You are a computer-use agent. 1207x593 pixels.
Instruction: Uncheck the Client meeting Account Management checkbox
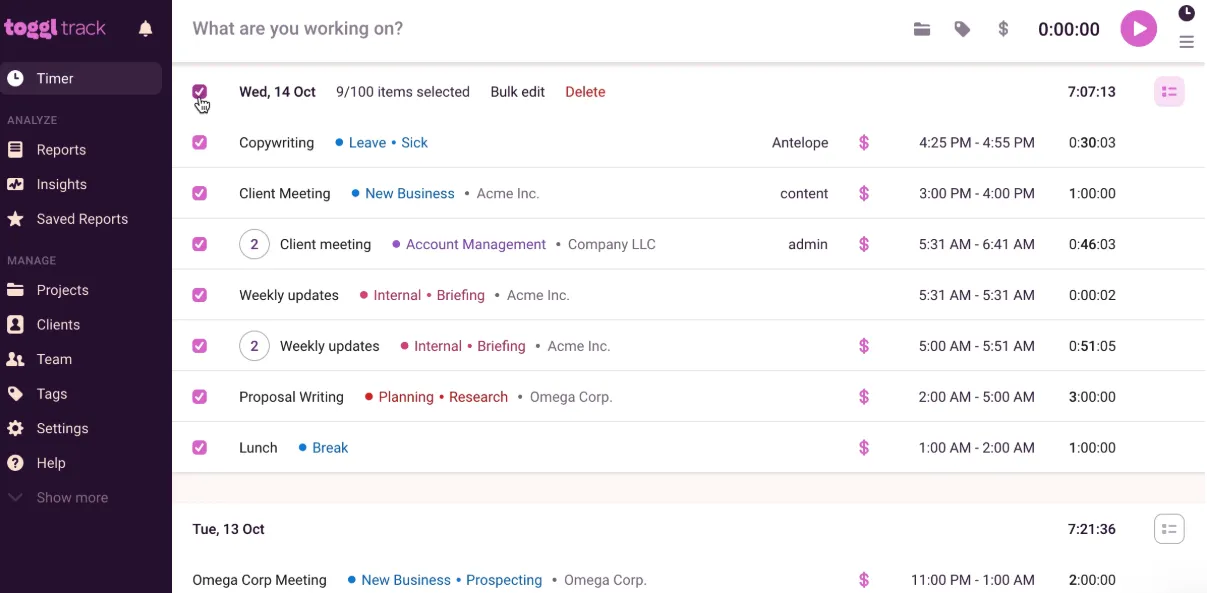[200, 244]
